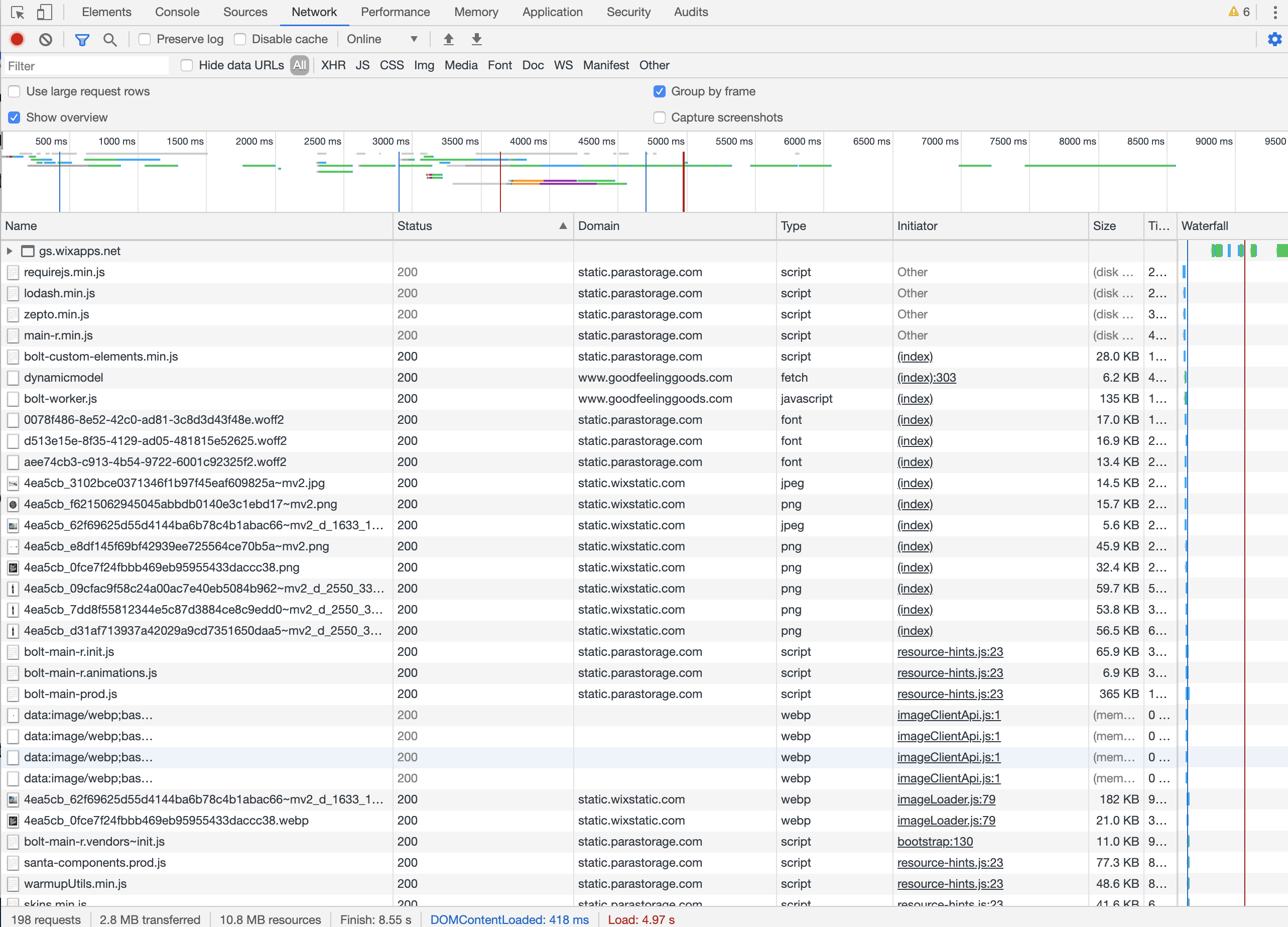Filter requests by the XHR type
This screenshot has width=1288, height=927.
(333, 65)
